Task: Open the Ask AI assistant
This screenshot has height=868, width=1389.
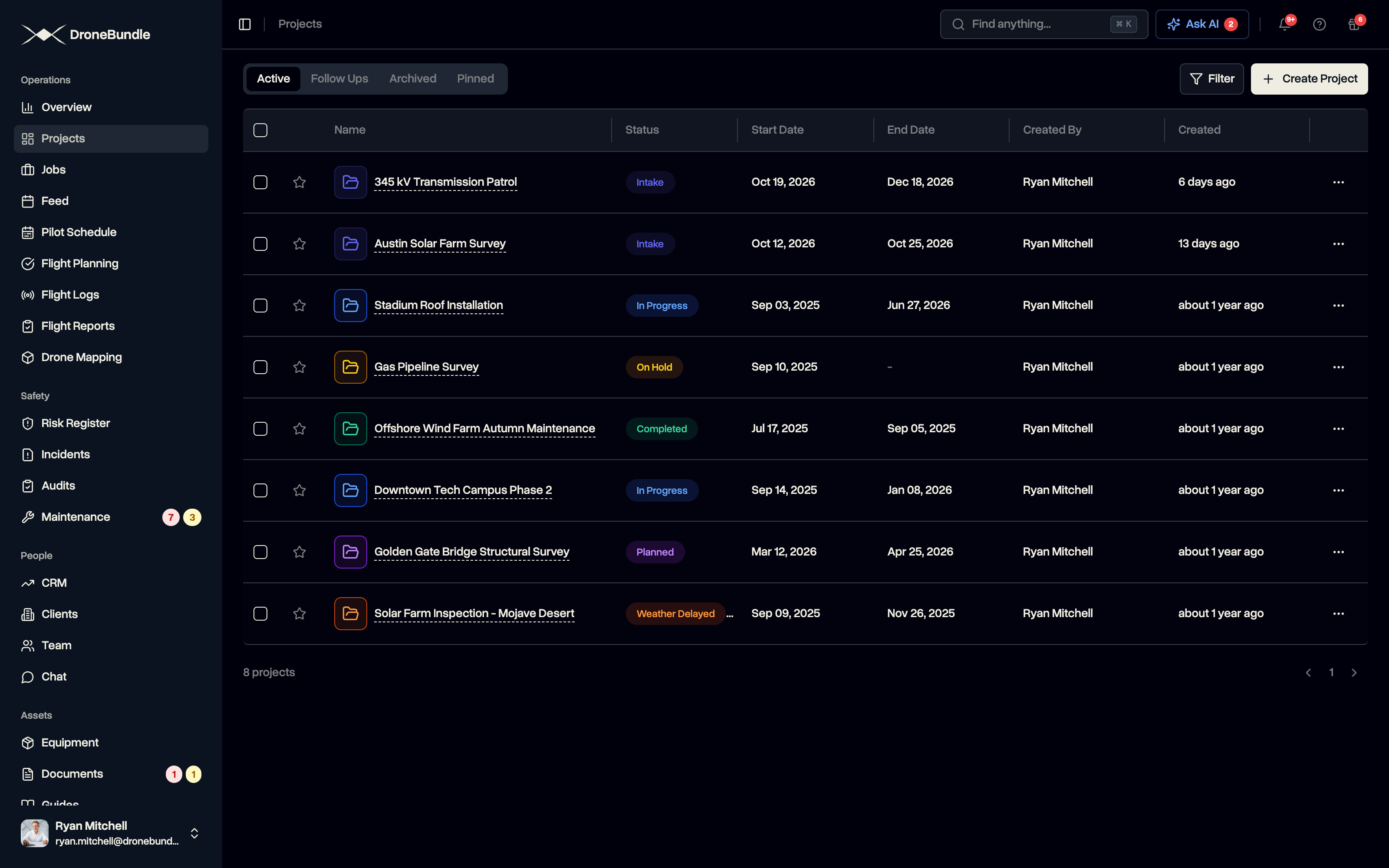Action: tap(1201, 24)
